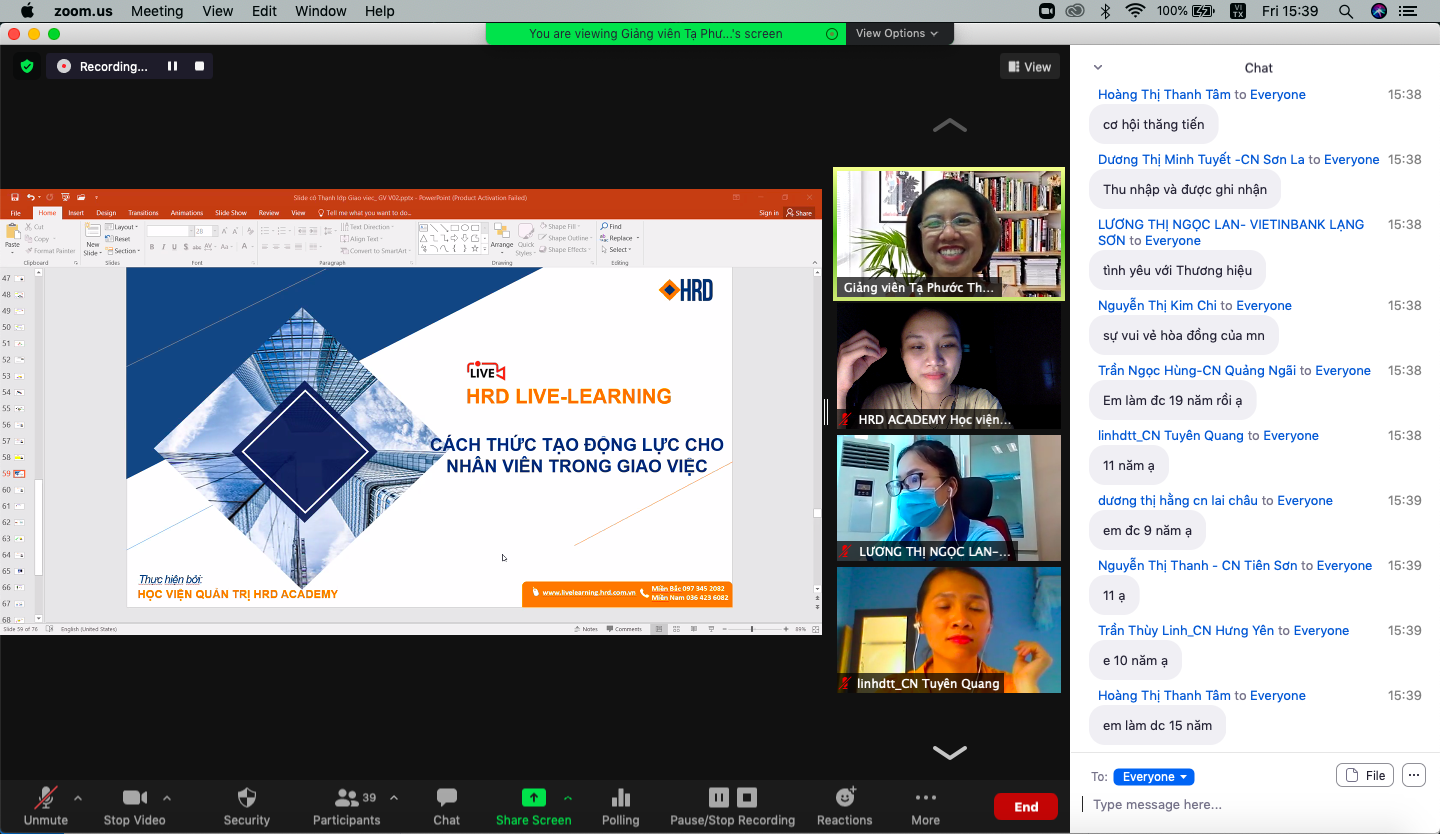This screenshot has height=834, width=1440.
Task: Click the PowerPoint zoom slider handle
Action: [752, 629]
